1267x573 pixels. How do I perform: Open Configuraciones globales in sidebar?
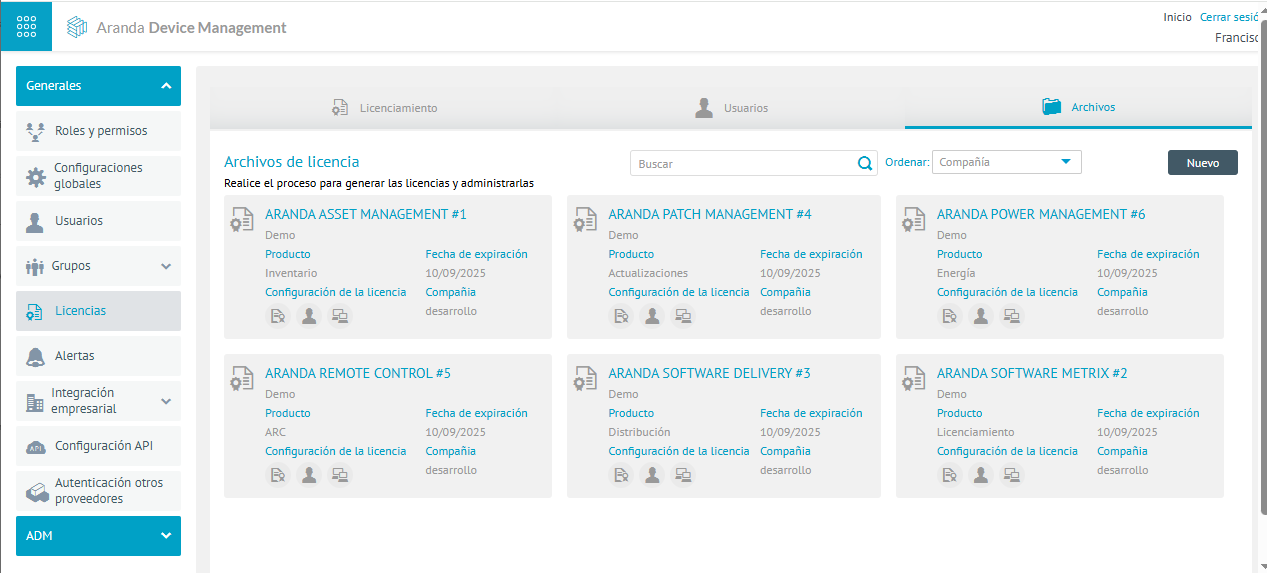click(98, 176)
